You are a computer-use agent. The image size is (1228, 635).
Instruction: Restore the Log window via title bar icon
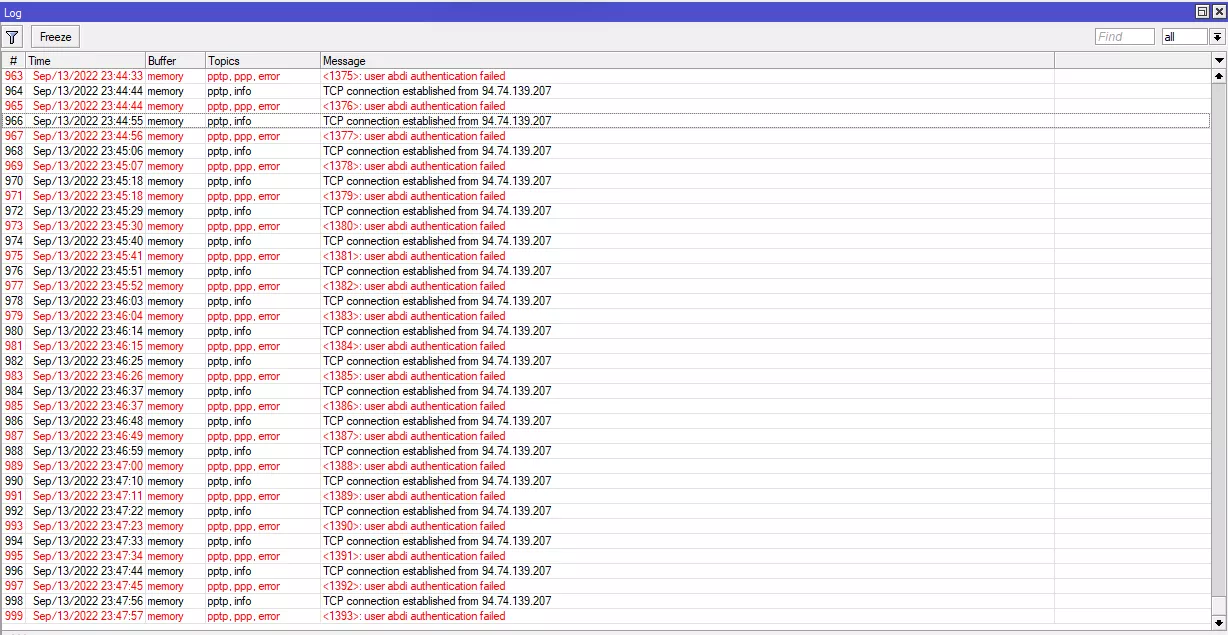tap(1203, 11)
